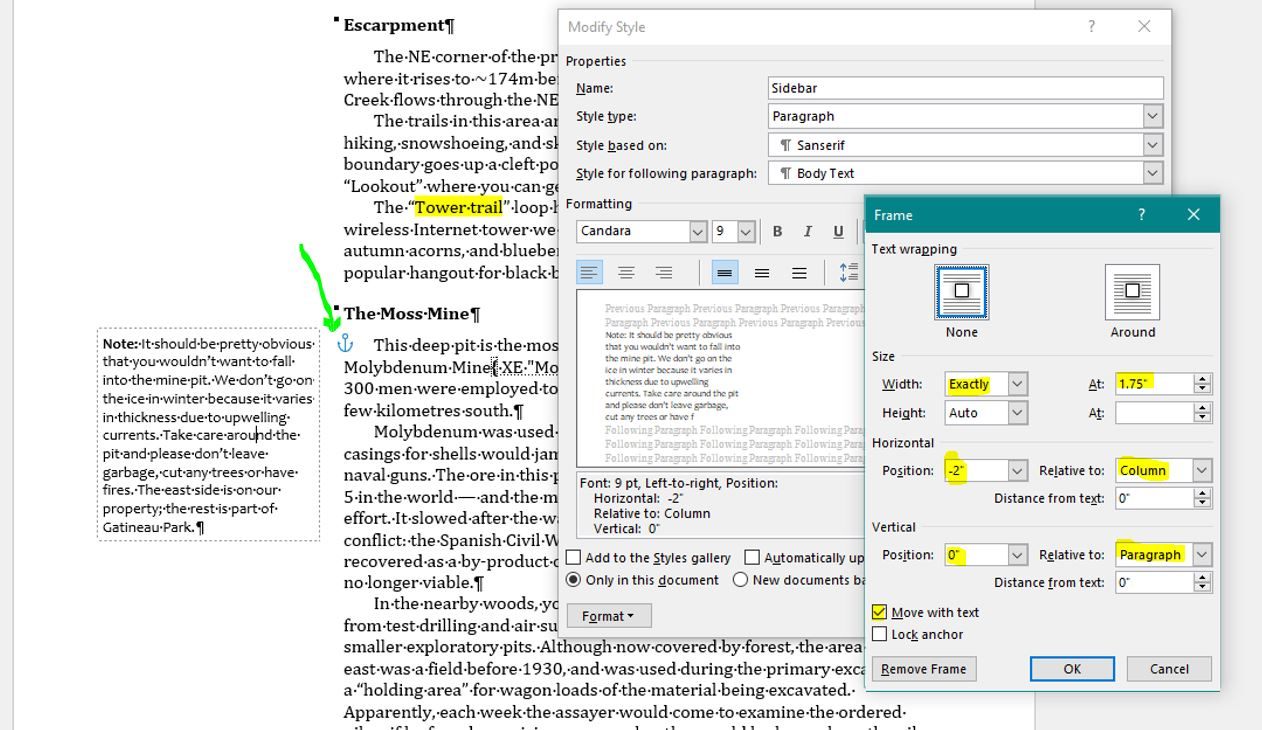Image resolution: width=1262 pixels, height=730 pixels.
Task: Adjust Width At spinner value
Action: (1202, 384)
